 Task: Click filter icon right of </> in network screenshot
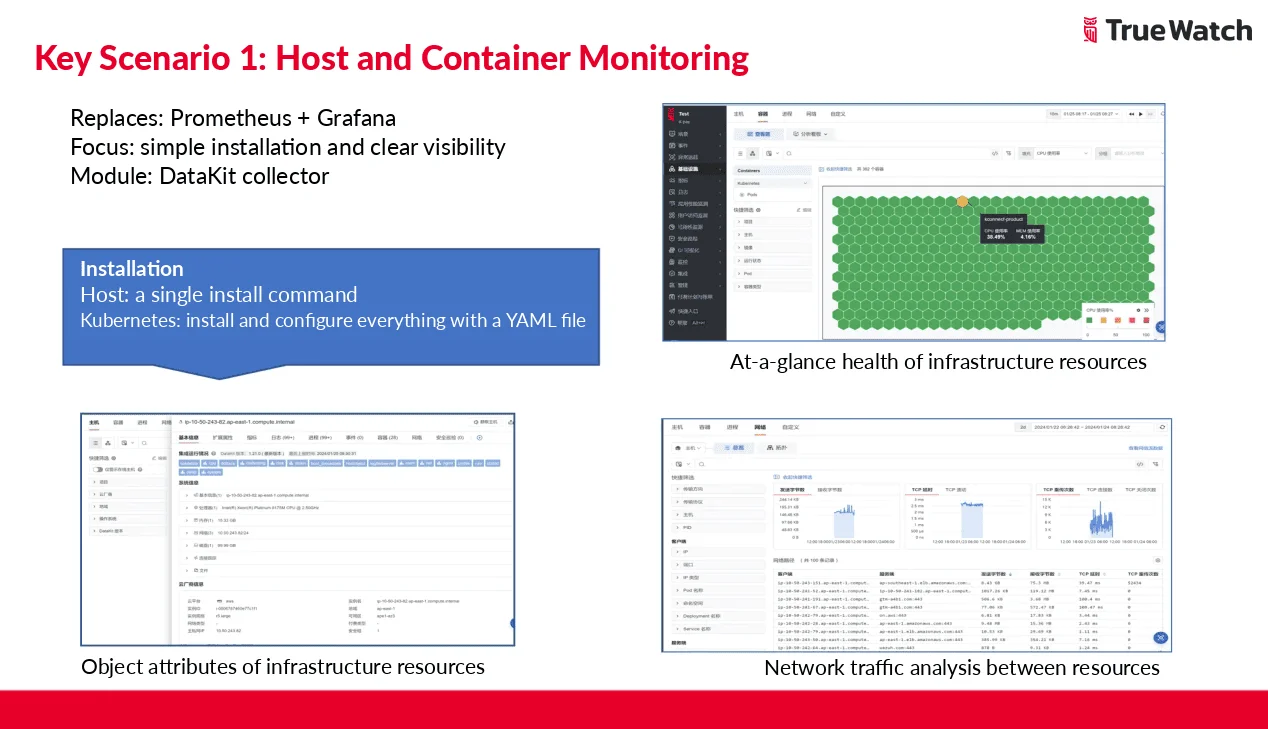(1155, 464)
